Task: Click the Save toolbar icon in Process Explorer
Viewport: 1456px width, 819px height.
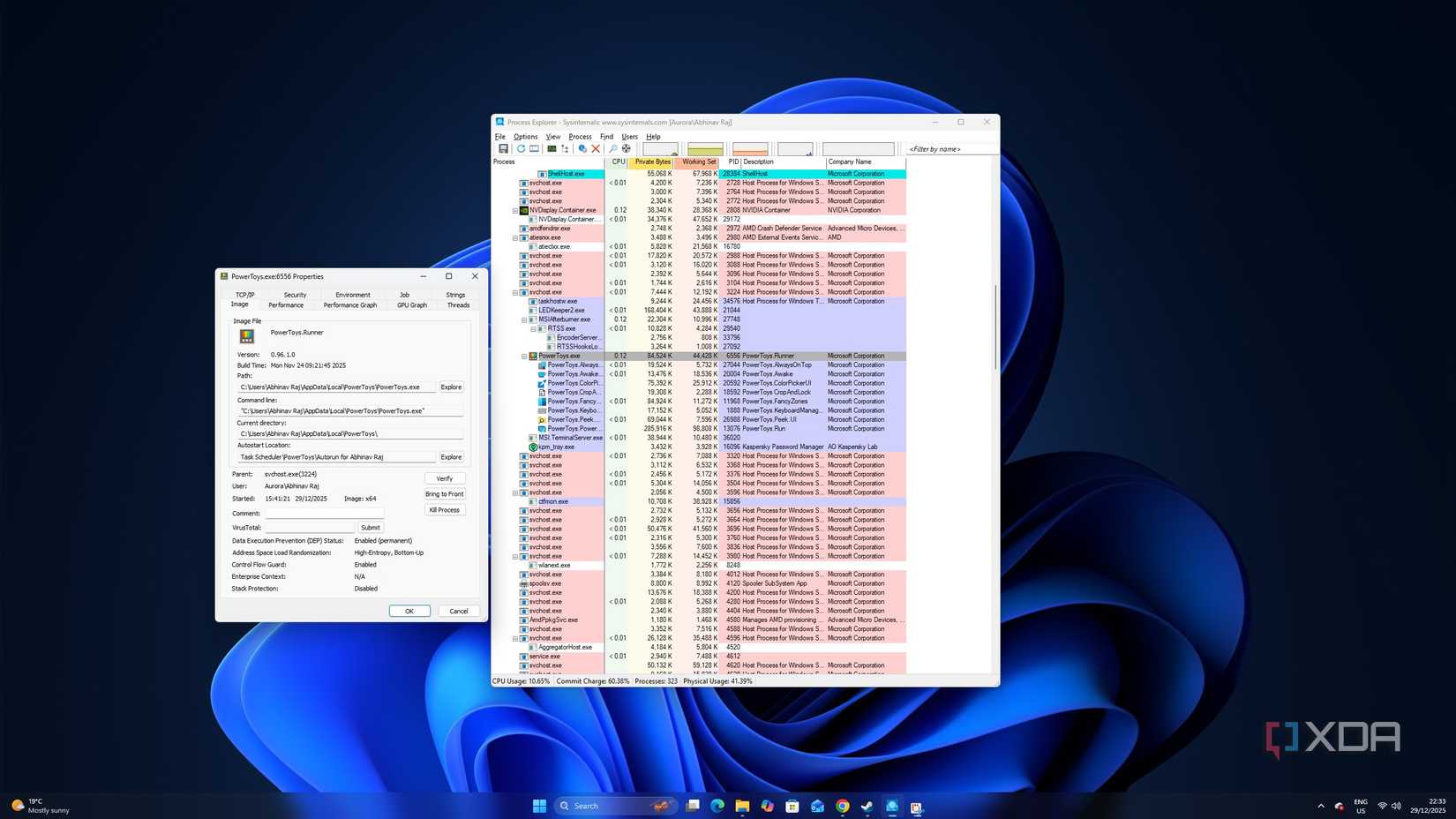Action: [x=503, y=149]
